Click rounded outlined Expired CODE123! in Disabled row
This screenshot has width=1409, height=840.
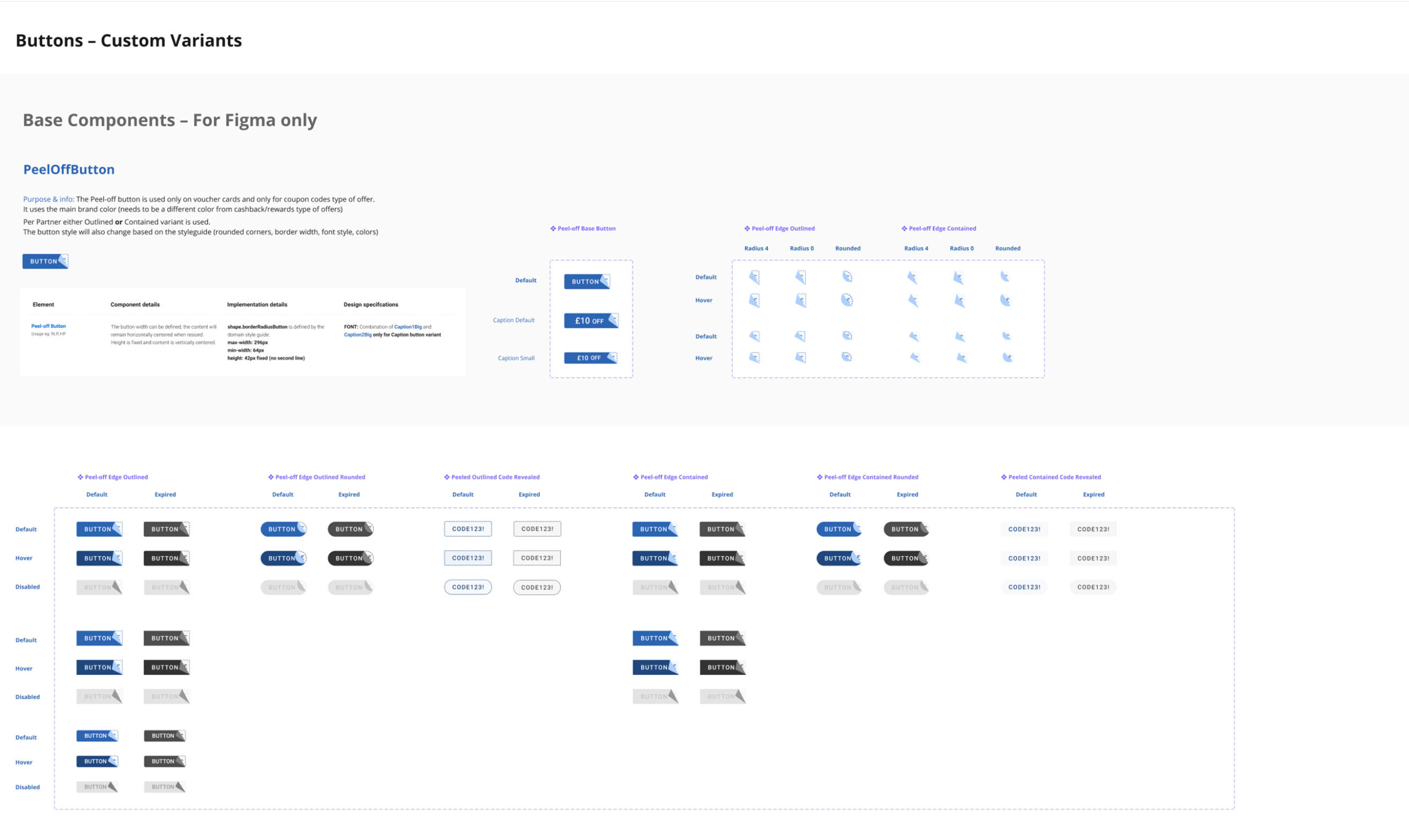click(x=537, y=587)
